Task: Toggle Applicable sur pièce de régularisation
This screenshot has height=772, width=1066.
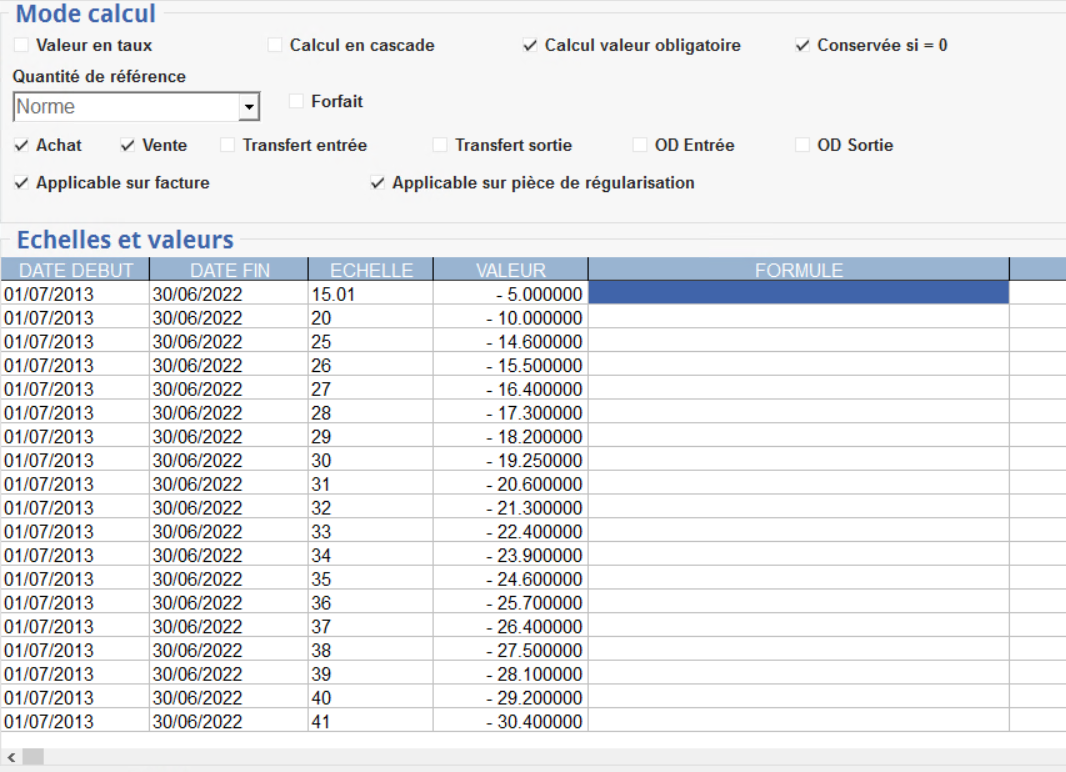Action: [377, 183]
